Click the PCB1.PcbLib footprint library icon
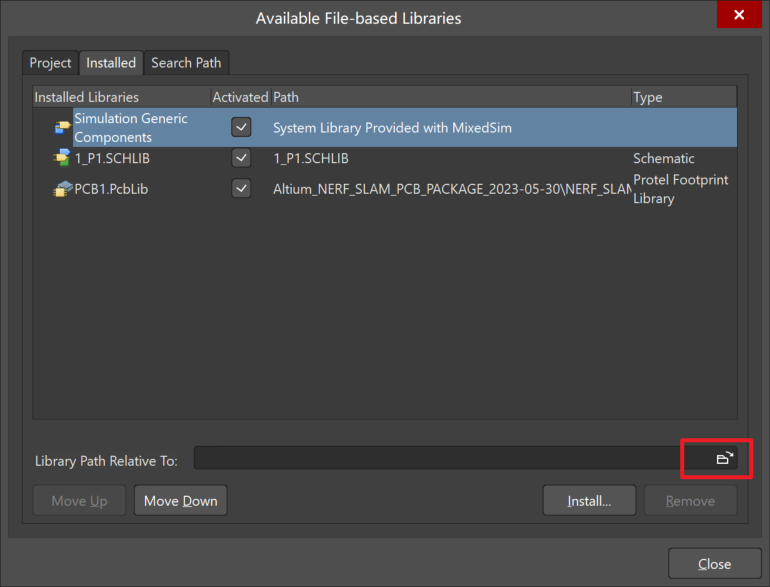This screenshot has height=587, width=770. 62,189
